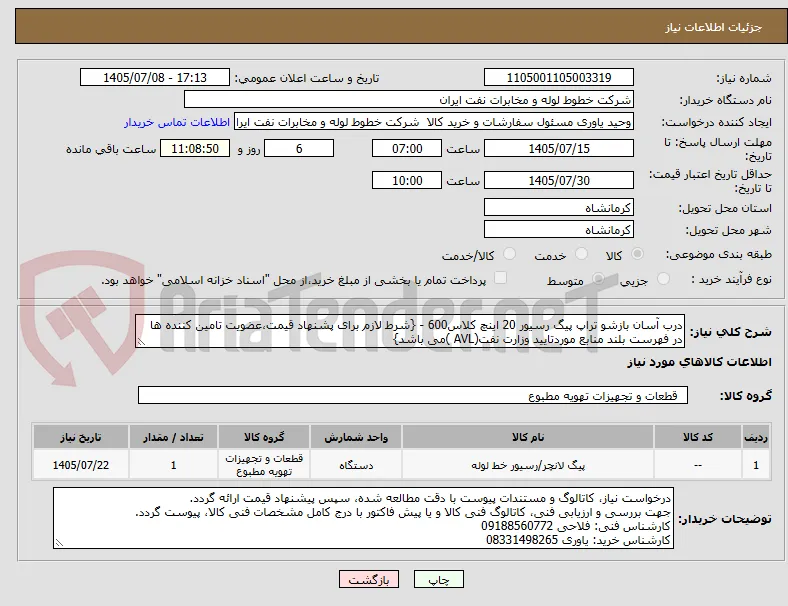Click the response deadline date 1405/07/15
Image resolution: width=788 pixels, height=606 pixels.
point(559,148)
